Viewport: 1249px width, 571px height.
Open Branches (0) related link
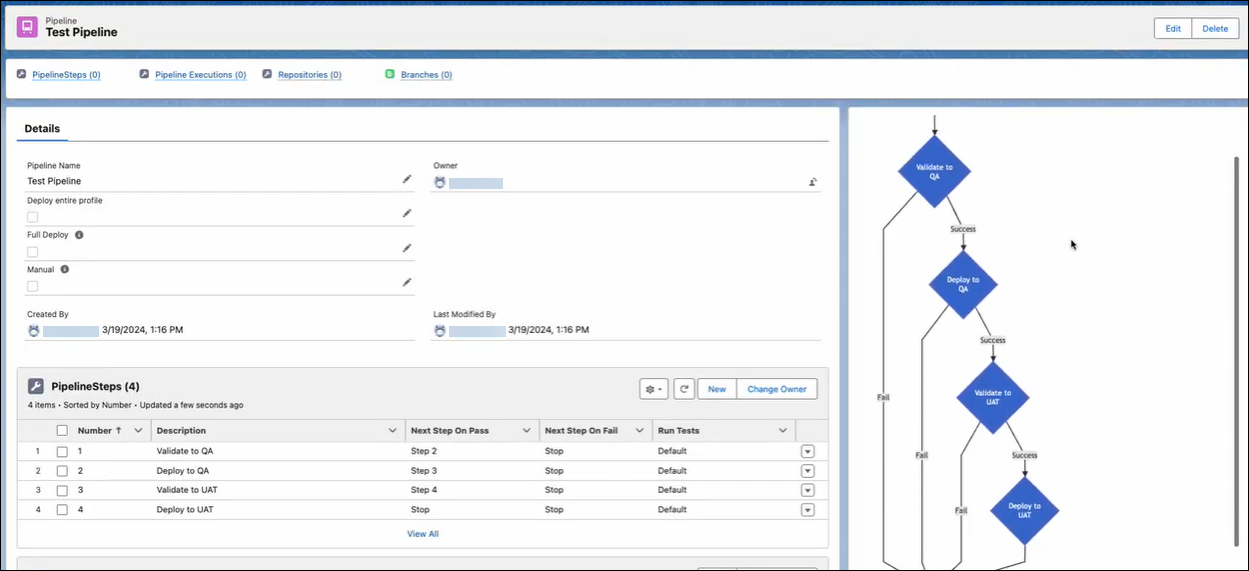pyautogui.click(x=426, y=75)
